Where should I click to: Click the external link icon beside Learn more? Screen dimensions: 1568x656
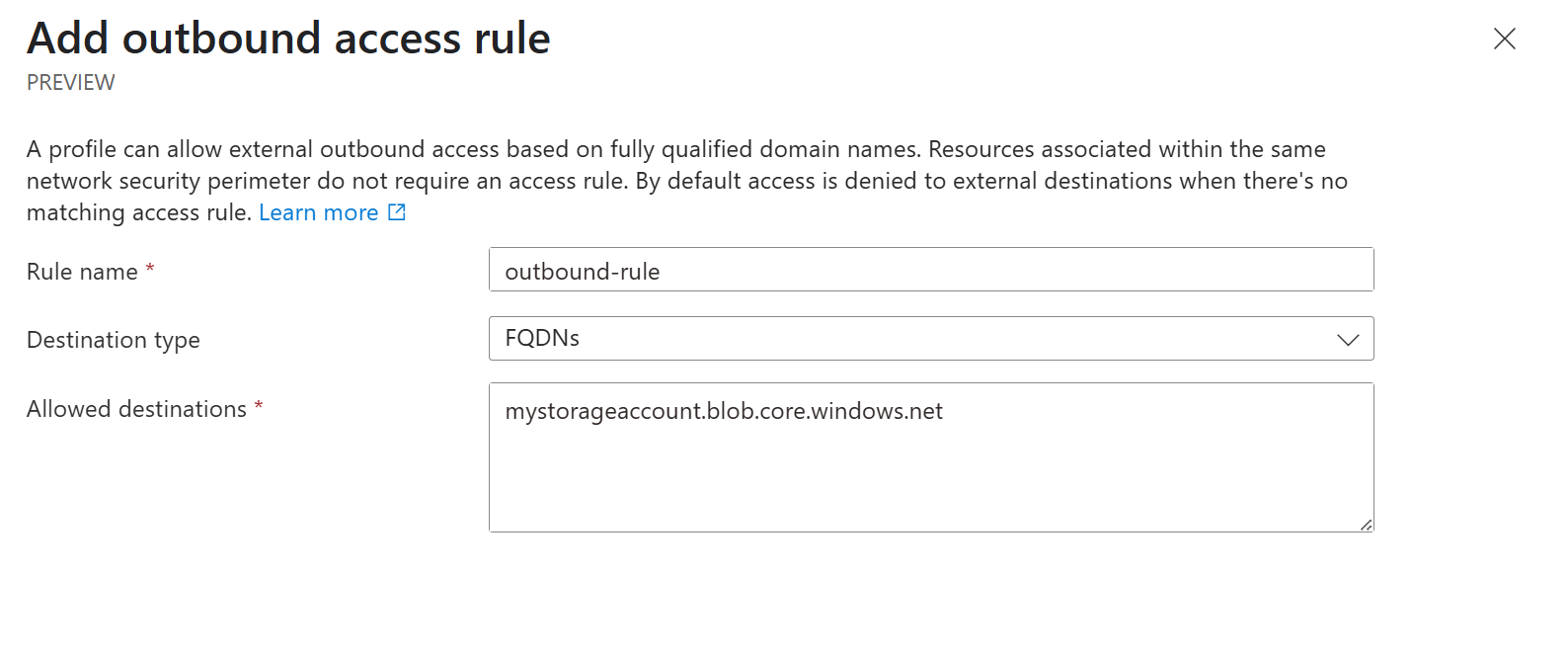click(x=396, y=211)
